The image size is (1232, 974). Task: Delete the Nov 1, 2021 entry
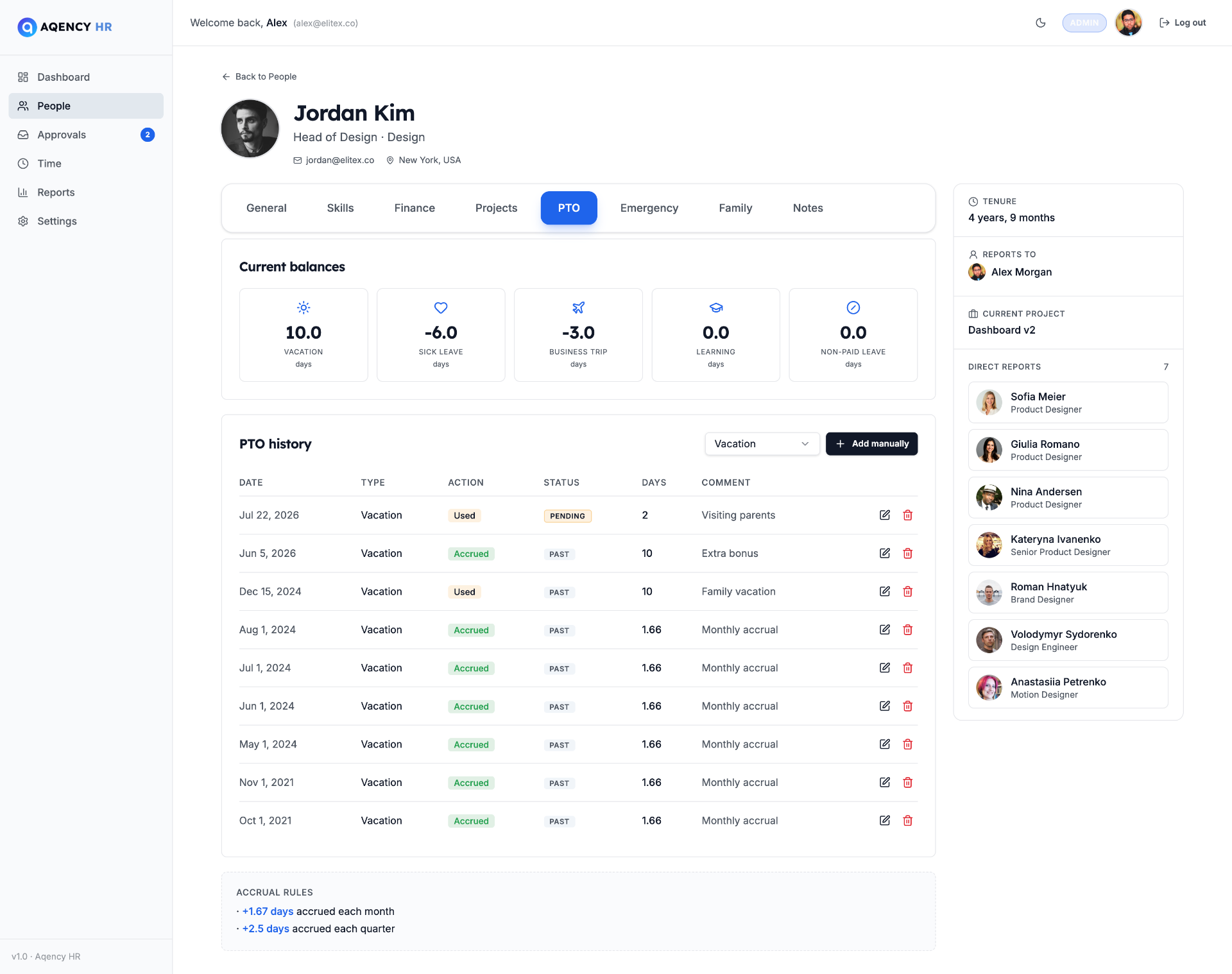click(907, 782)
